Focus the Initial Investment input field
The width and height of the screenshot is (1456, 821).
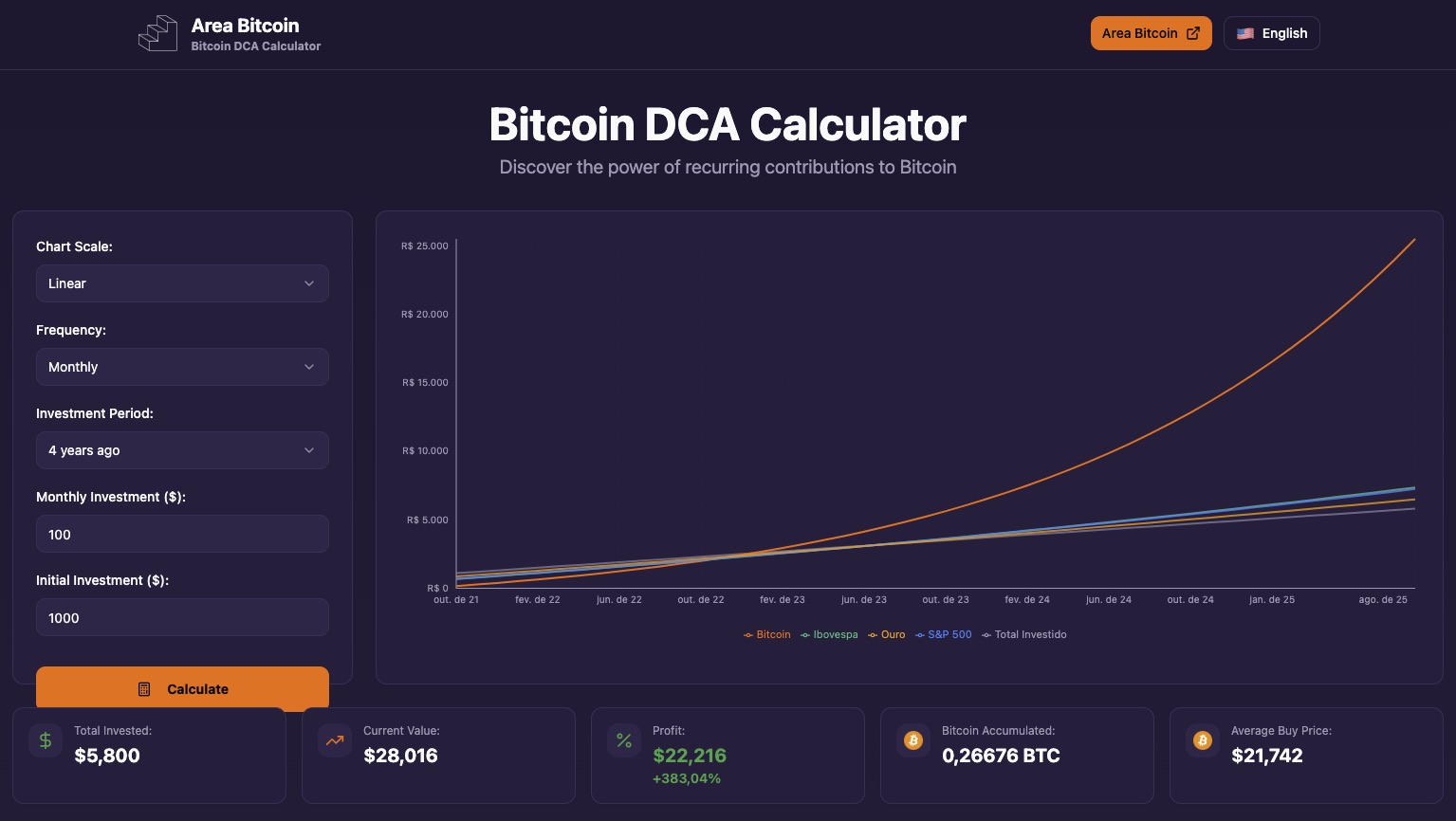coord(182,618)
